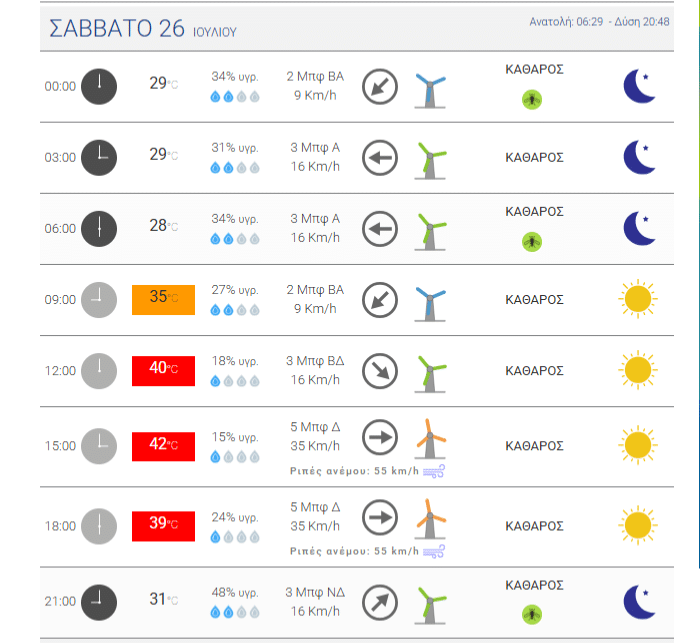
Task: Click the clock icon for 03:00
Action: [99, 158]
